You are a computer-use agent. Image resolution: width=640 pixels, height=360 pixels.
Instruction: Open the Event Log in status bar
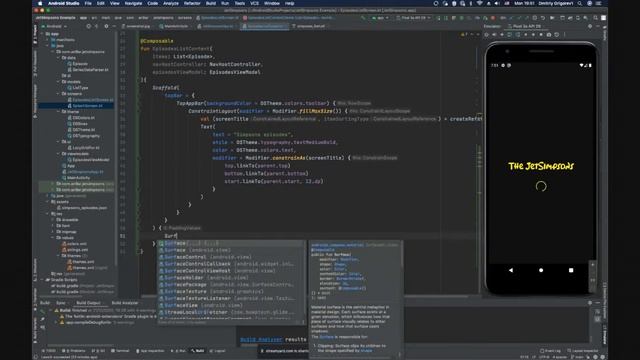(550, 351)
